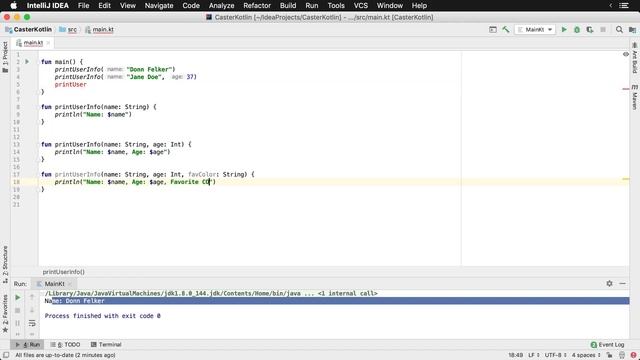
Task: Rerun MainKt in Run panel
Action: pyautogui.click(x=18, y=298)
